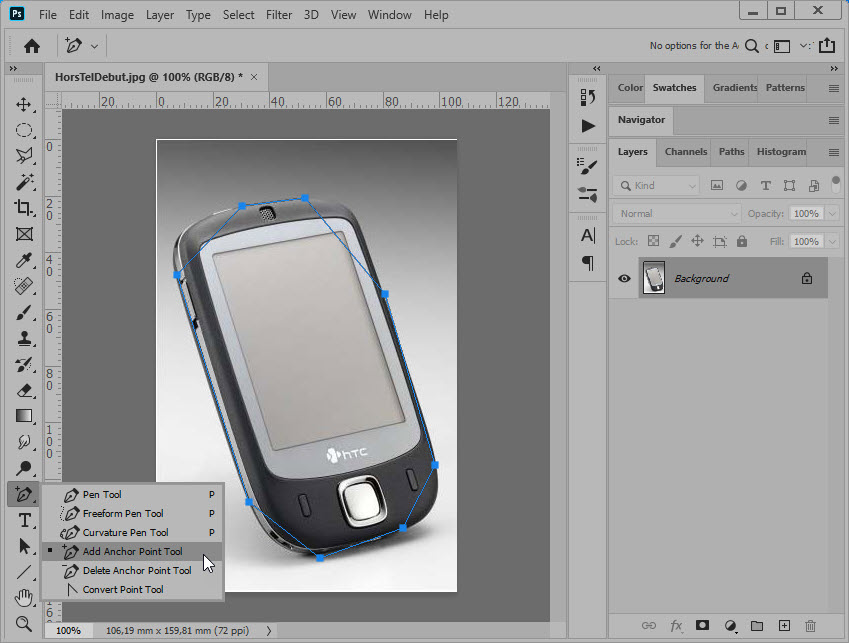Open the Share icon
849x643 pixels.
[827, 45]
